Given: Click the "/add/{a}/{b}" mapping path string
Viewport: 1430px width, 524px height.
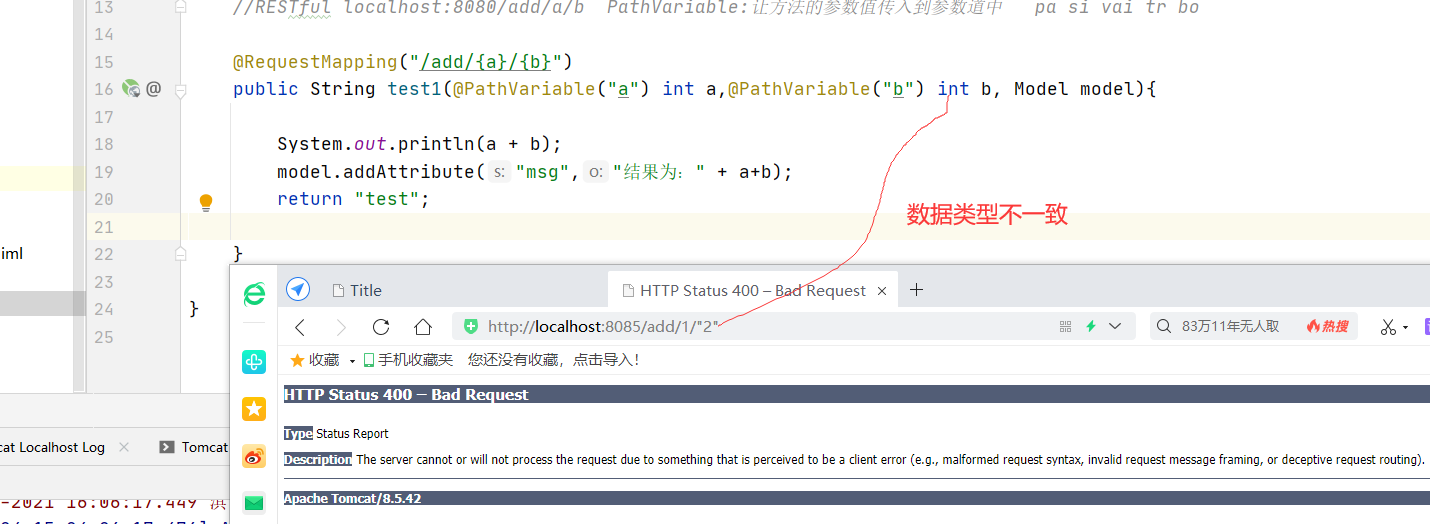Looking at the screenshot, I should pyautogui.click(x=484, y=62).
